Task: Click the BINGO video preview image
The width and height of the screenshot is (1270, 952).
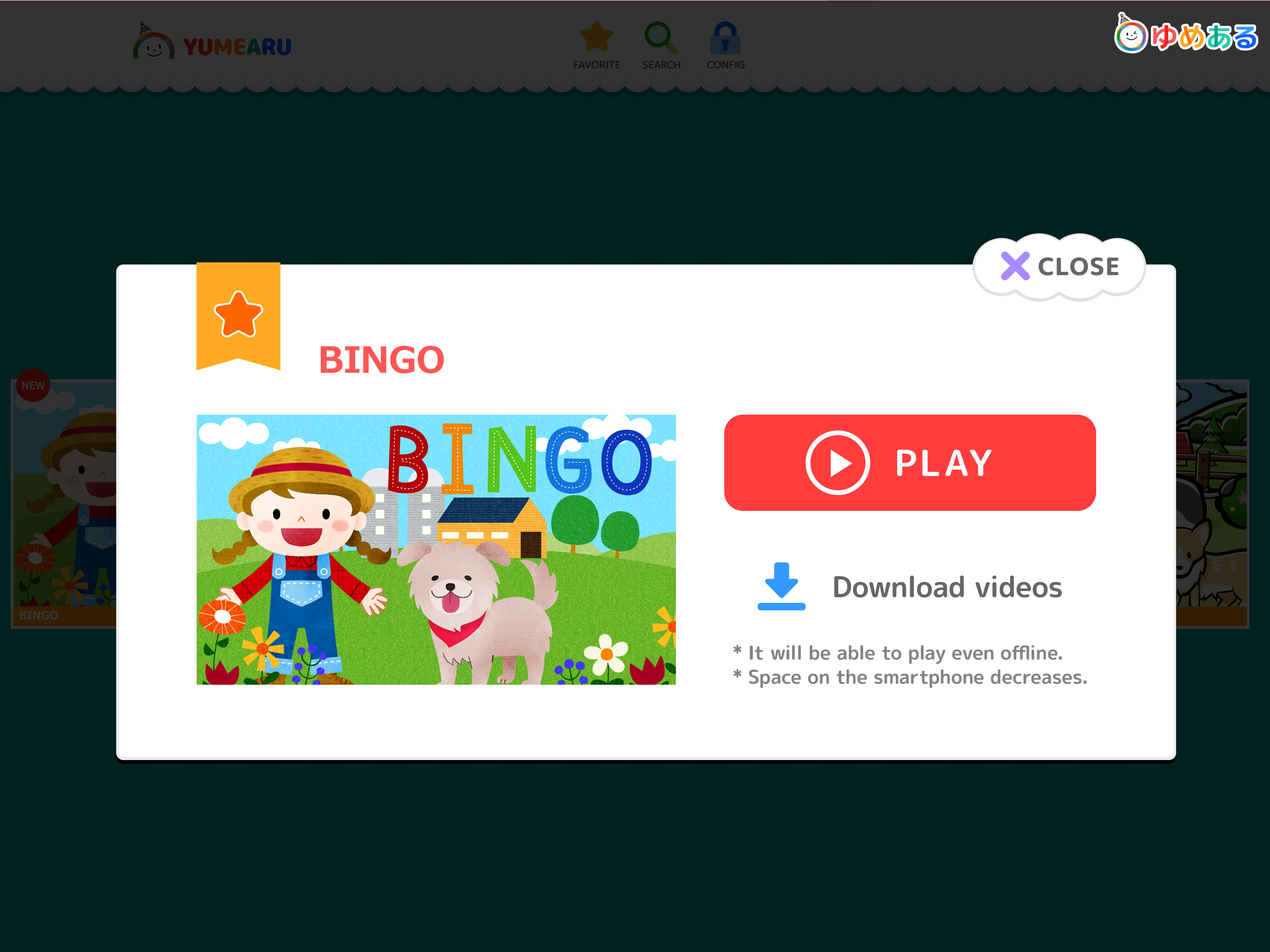Action: [436, 549]
